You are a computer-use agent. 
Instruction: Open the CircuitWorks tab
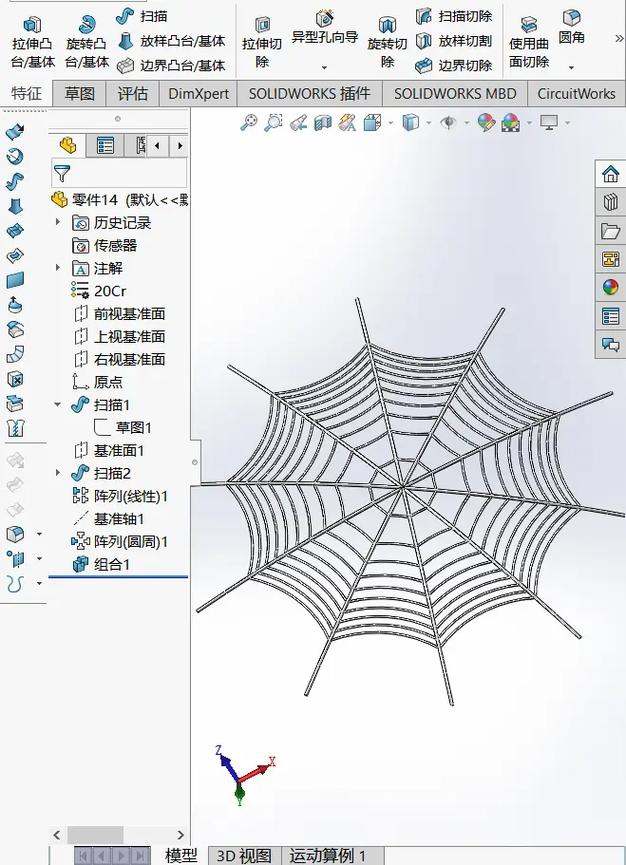pos(576,93)
